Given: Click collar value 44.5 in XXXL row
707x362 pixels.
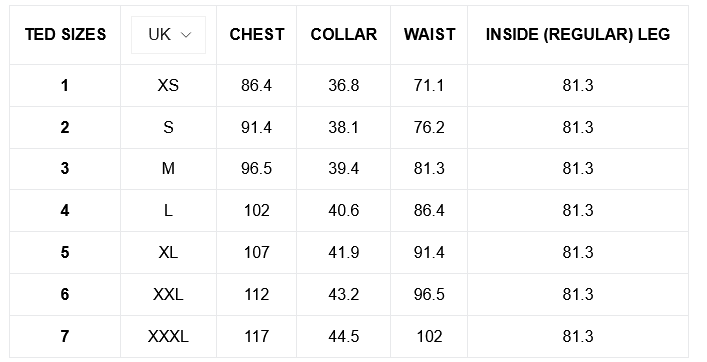Looking at the screenshot, I should point(344,336).
